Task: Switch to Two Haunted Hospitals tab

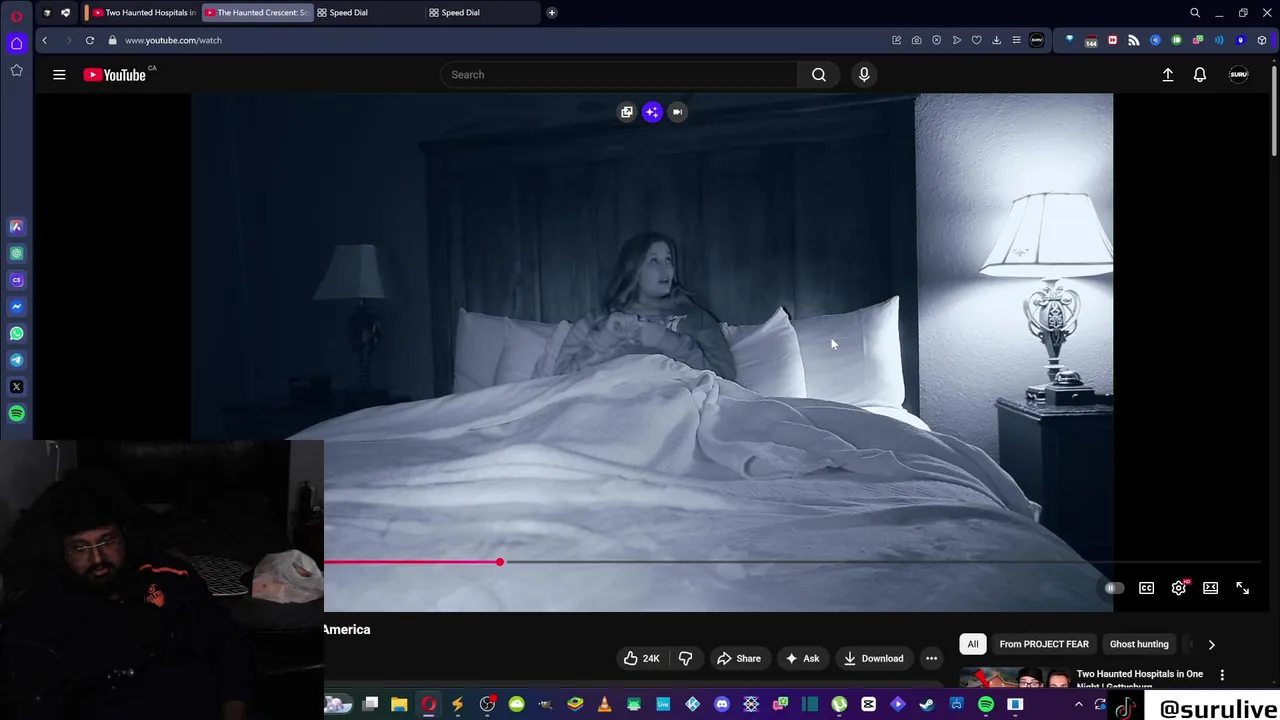Action: click(x=142, y=12)
